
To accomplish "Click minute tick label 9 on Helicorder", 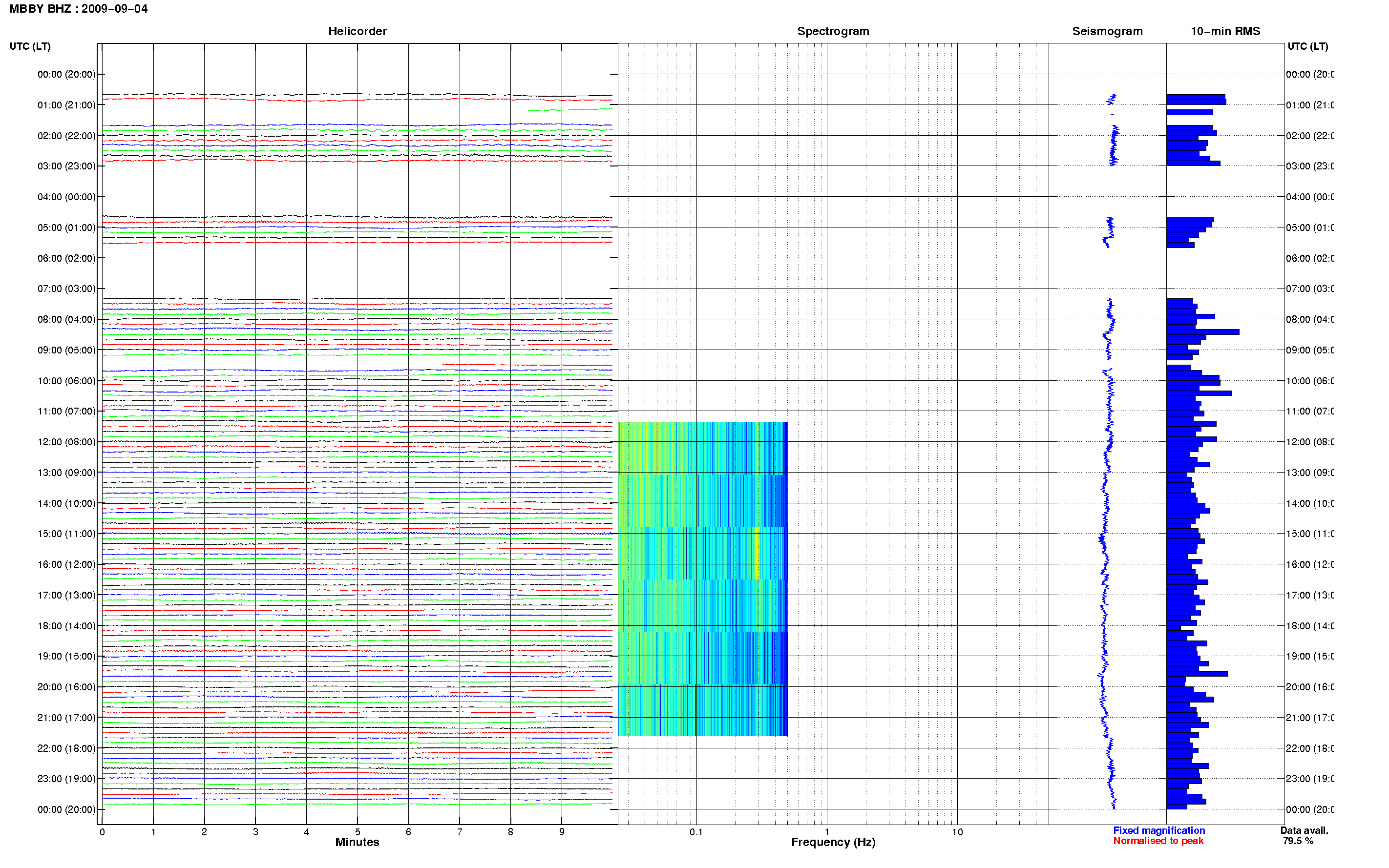I will [562, 832].
